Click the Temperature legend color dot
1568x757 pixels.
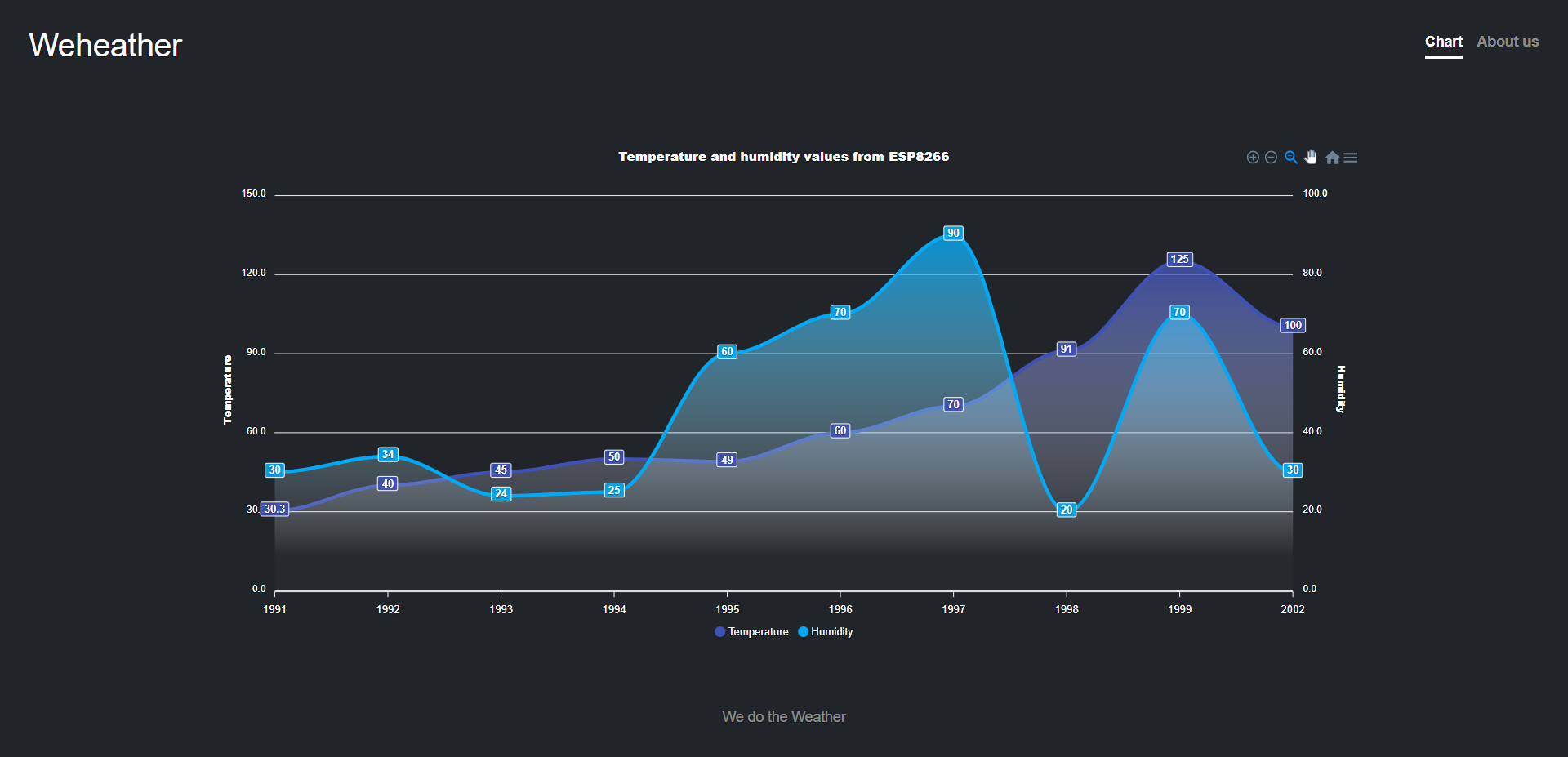click(x=719, y=632)
